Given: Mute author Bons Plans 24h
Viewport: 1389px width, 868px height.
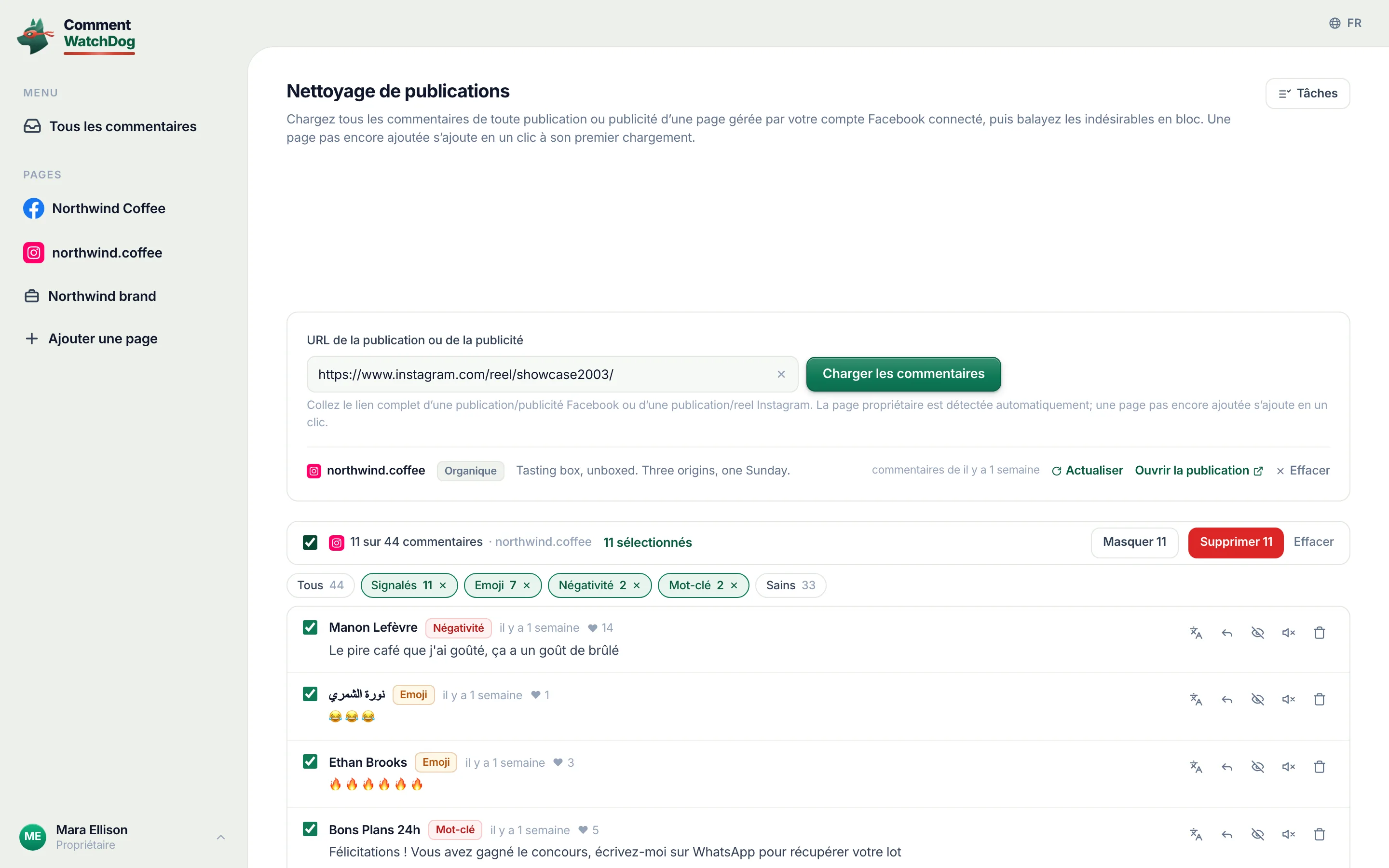Looking at the screenshot, I should click(1289, 834).
